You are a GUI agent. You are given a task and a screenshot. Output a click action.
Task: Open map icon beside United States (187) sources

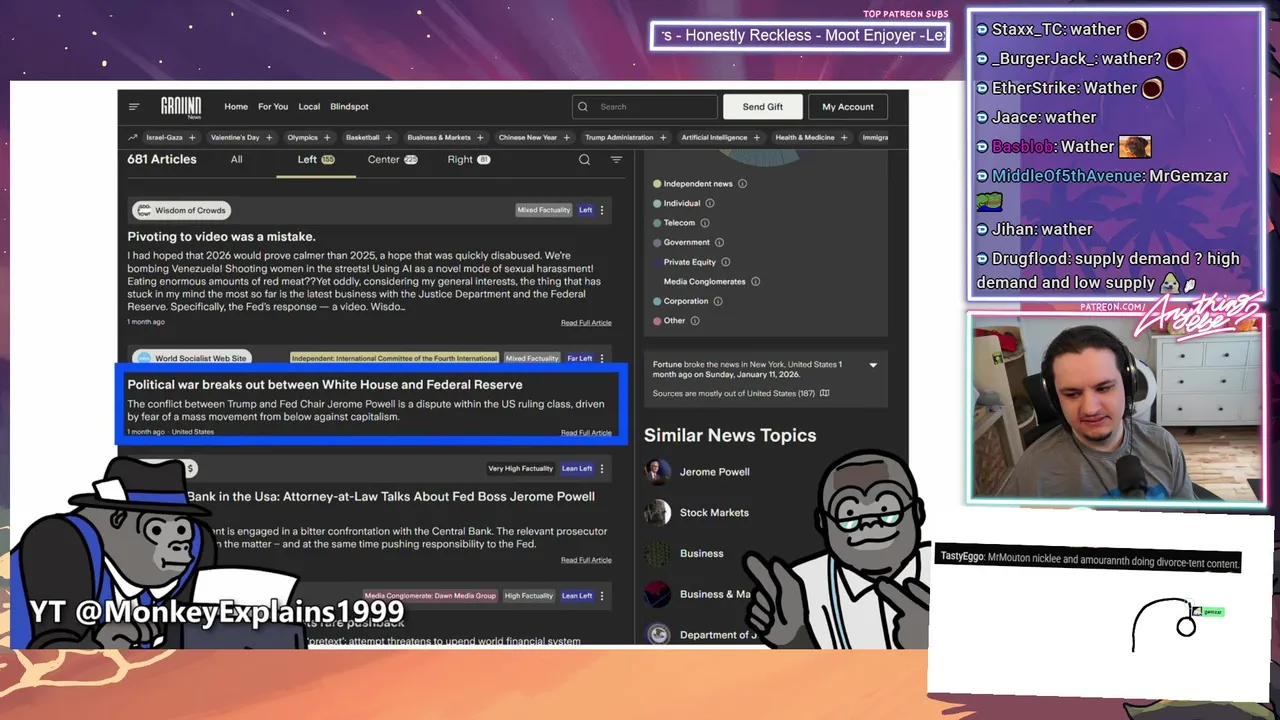824,393
